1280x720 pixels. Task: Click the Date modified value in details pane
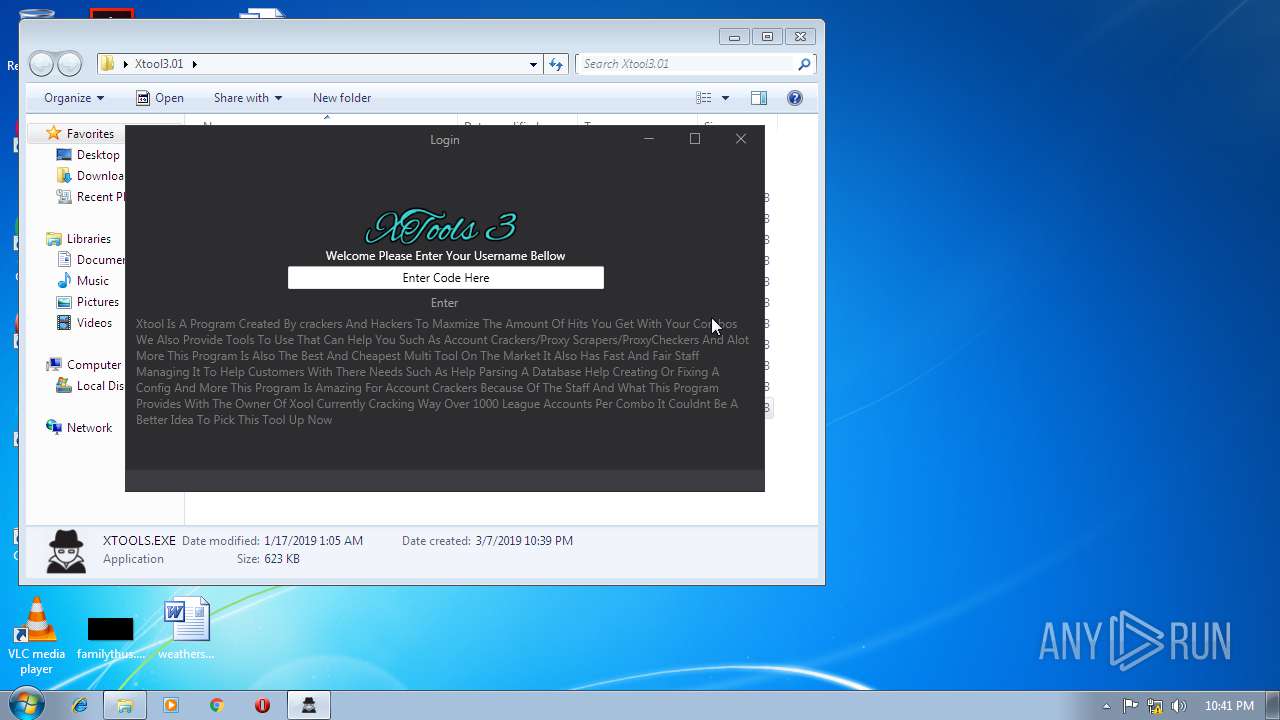[x=313, y=541]
